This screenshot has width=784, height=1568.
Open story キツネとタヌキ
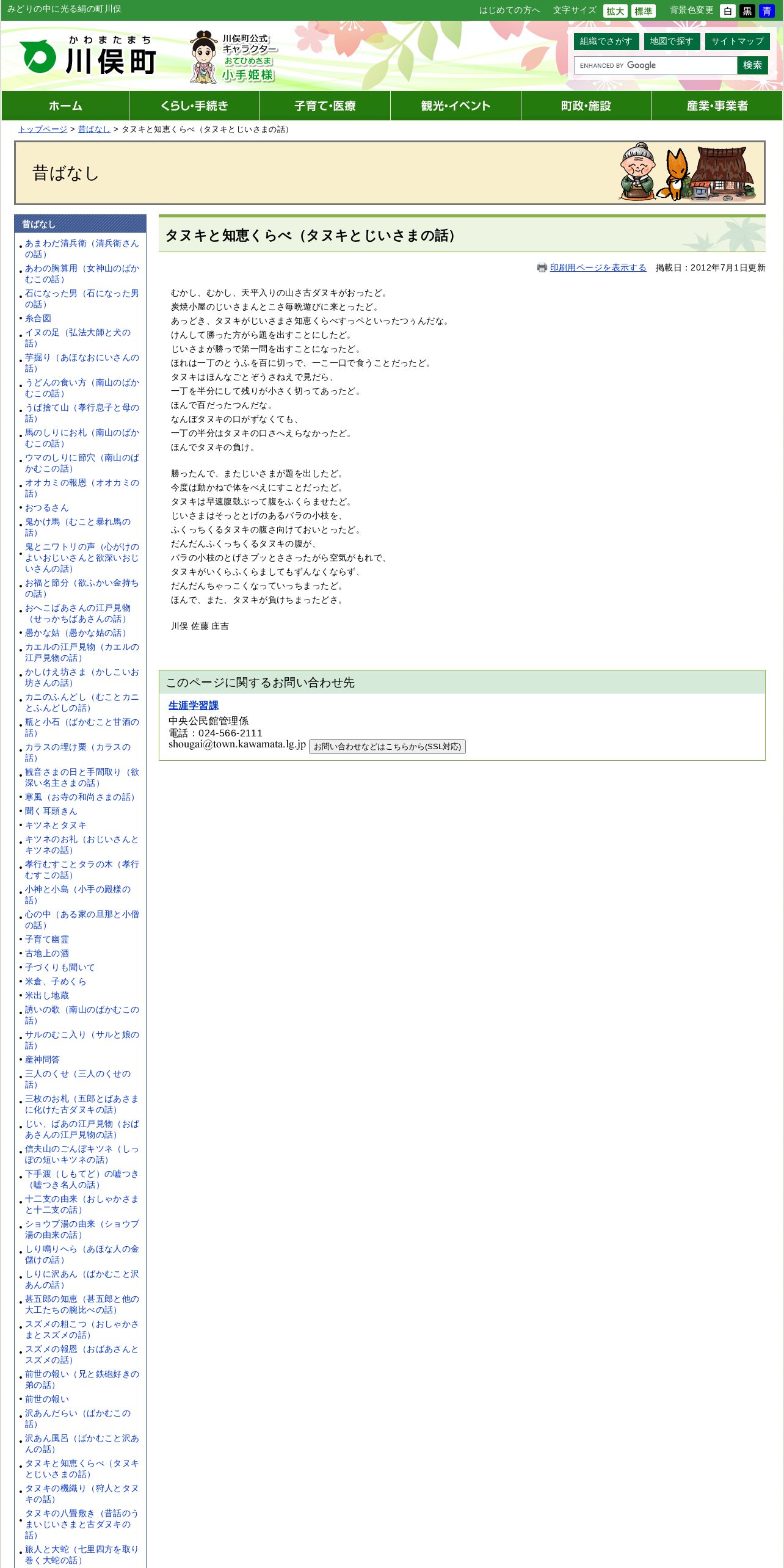[56, 825]
